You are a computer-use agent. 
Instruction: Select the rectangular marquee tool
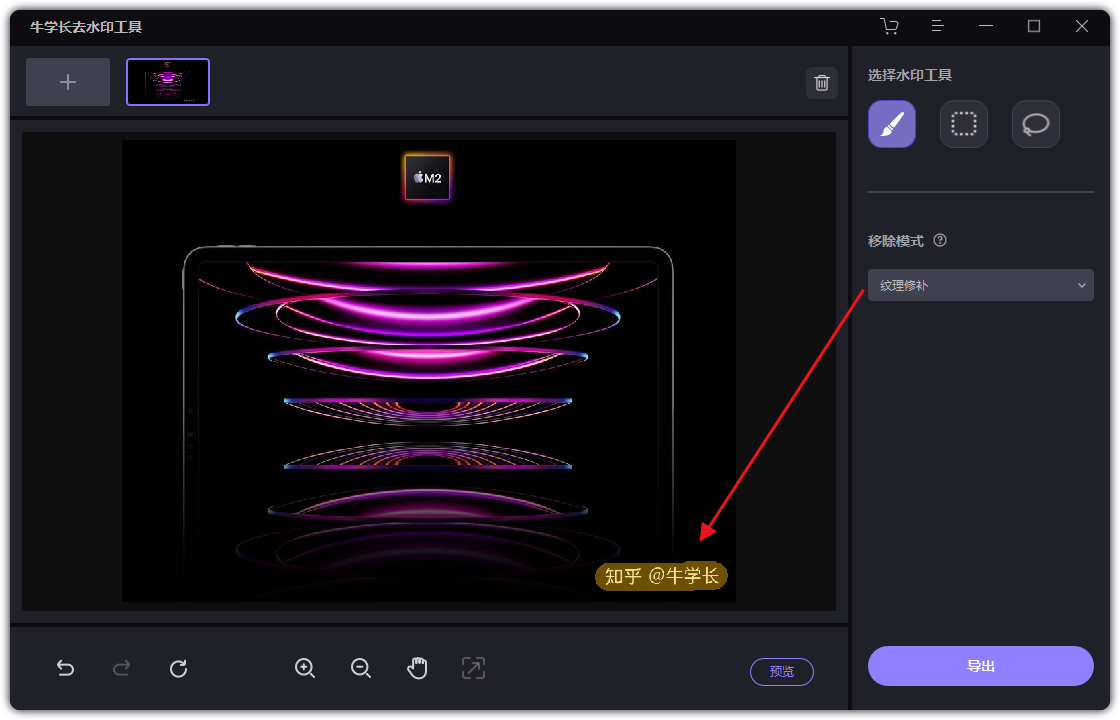click(x=964, y=124)
